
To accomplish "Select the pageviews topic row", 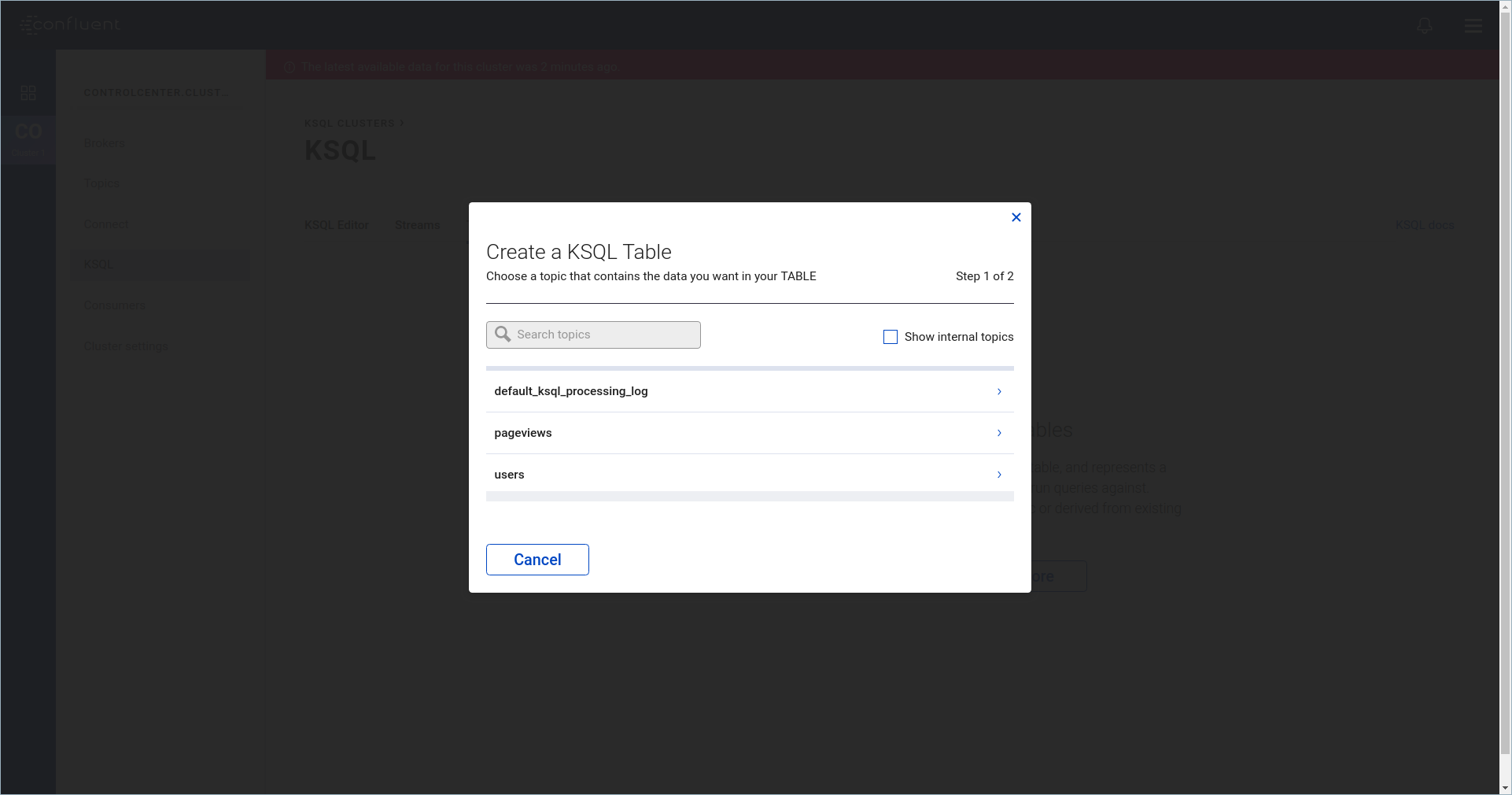I will tap(523, 433).
